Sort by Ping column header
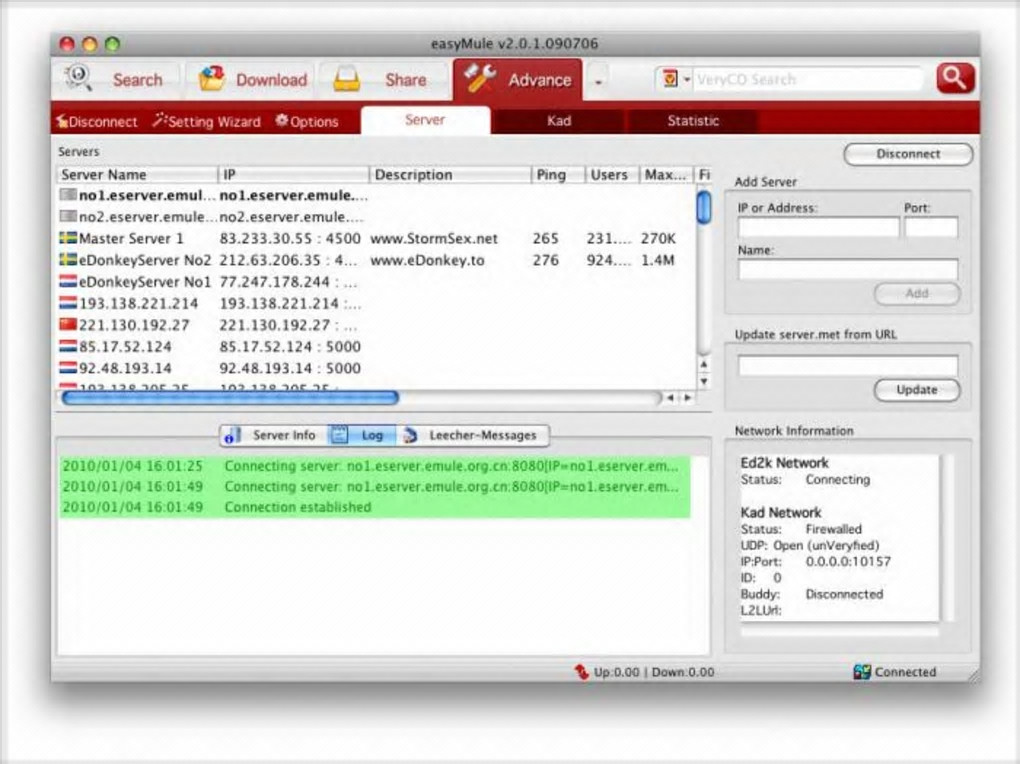Viewport: 1020px width, 764px height. 557,174
